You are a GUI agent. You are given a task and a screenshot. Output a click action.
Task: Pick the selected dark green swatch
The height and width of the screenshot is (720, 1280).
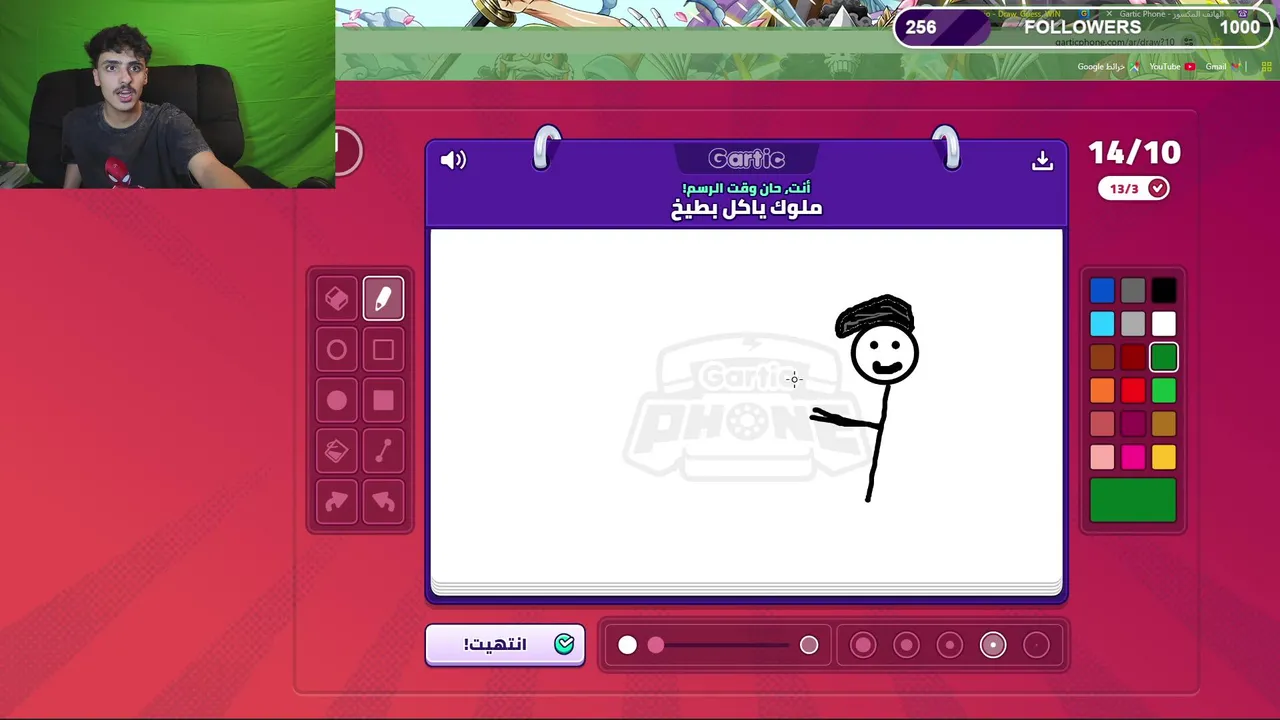coord(1164,358)
